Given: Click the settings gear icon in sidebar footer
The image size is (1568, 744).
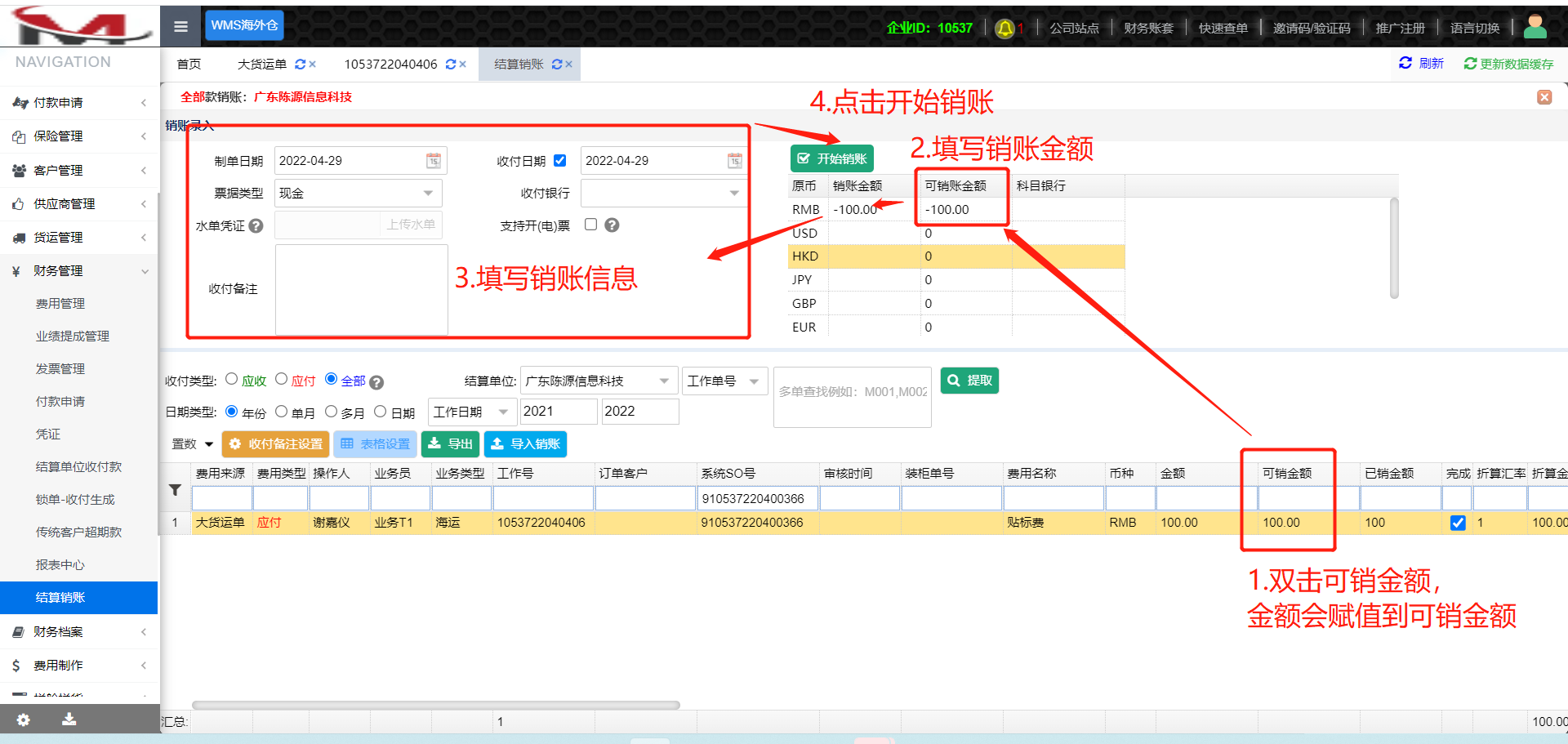Looking at the screenshot, I should 24,719.
